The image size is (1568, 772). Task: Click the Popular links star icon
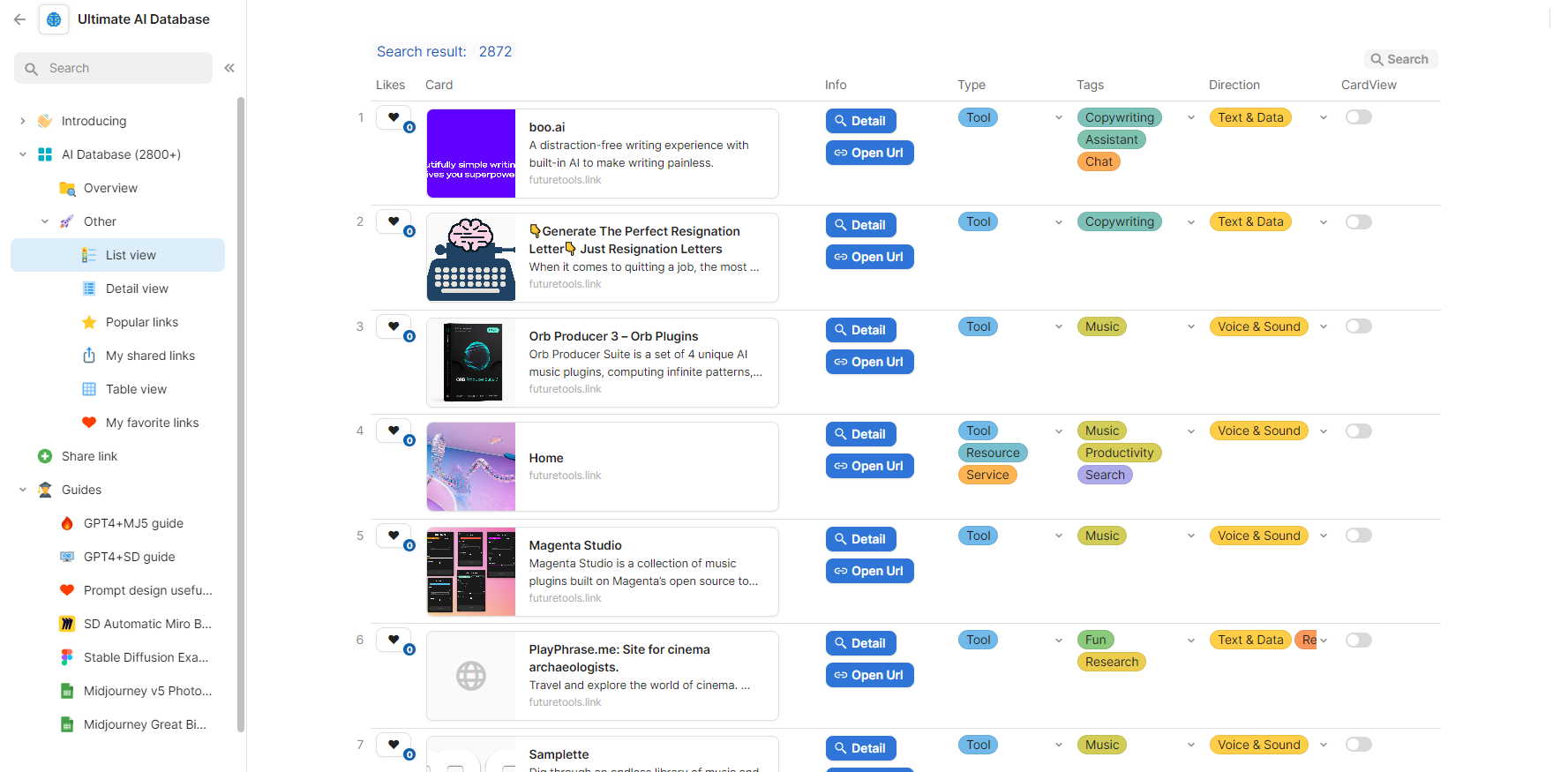pyautogui.click(x=89, y=322)
